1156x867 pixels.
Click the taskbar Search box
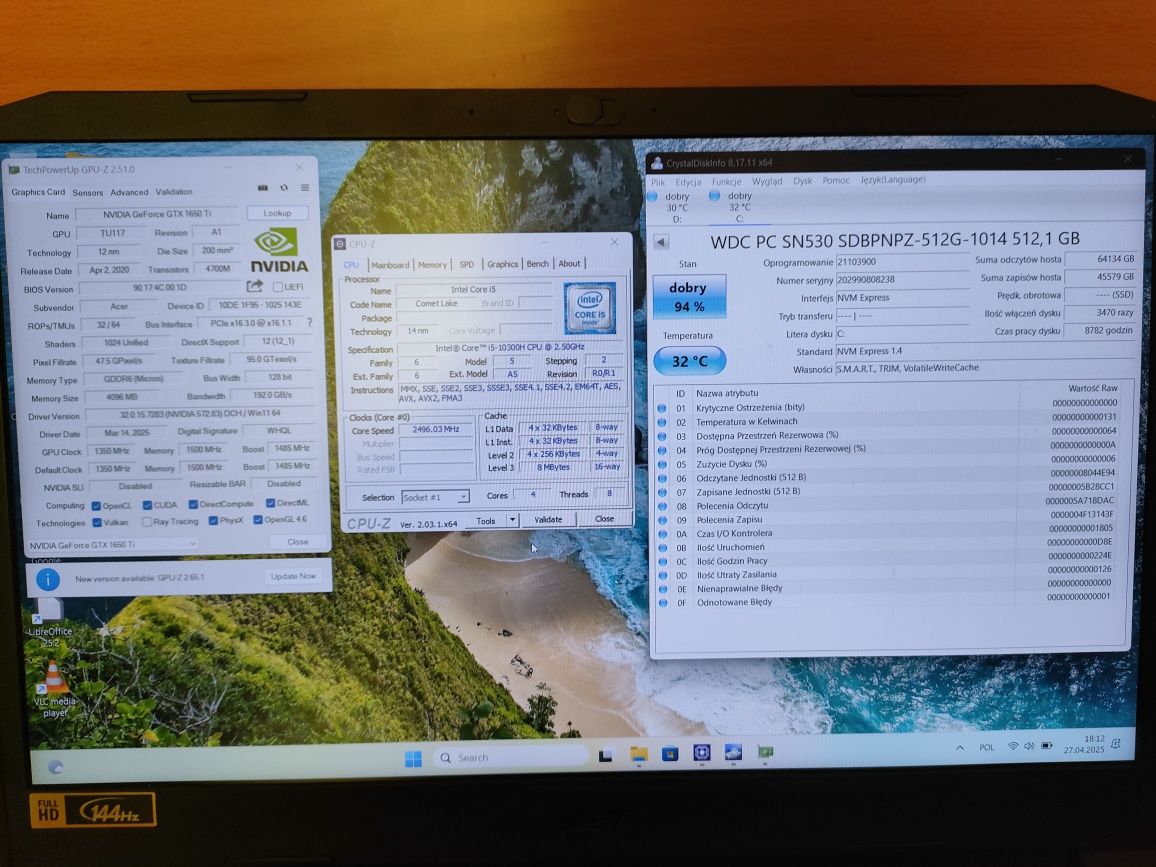pos(511,757)
